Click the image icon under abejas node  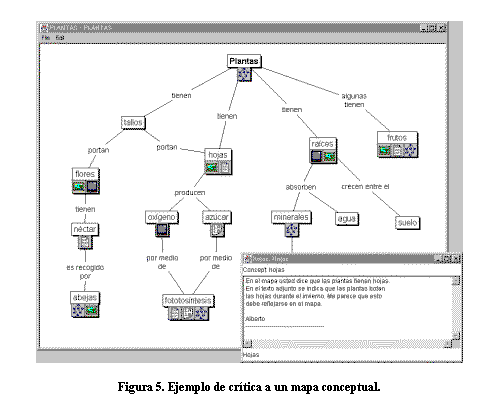[x=92, y=310]
